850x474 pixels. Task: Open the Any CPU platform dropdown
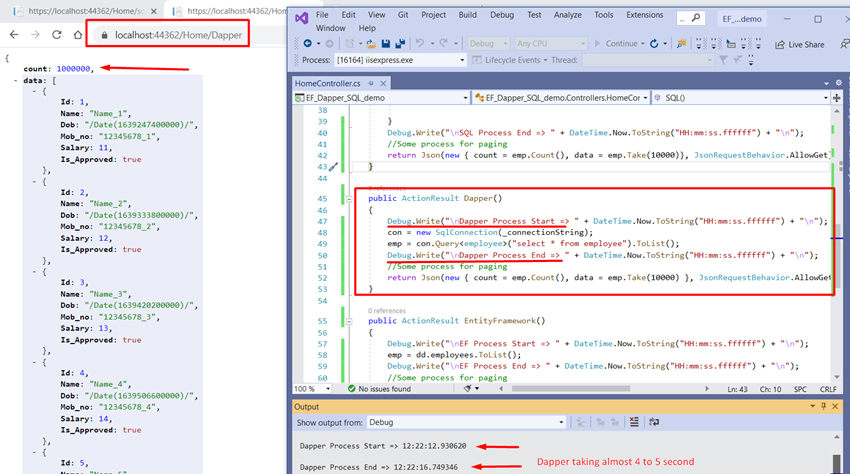coord(550,43)
